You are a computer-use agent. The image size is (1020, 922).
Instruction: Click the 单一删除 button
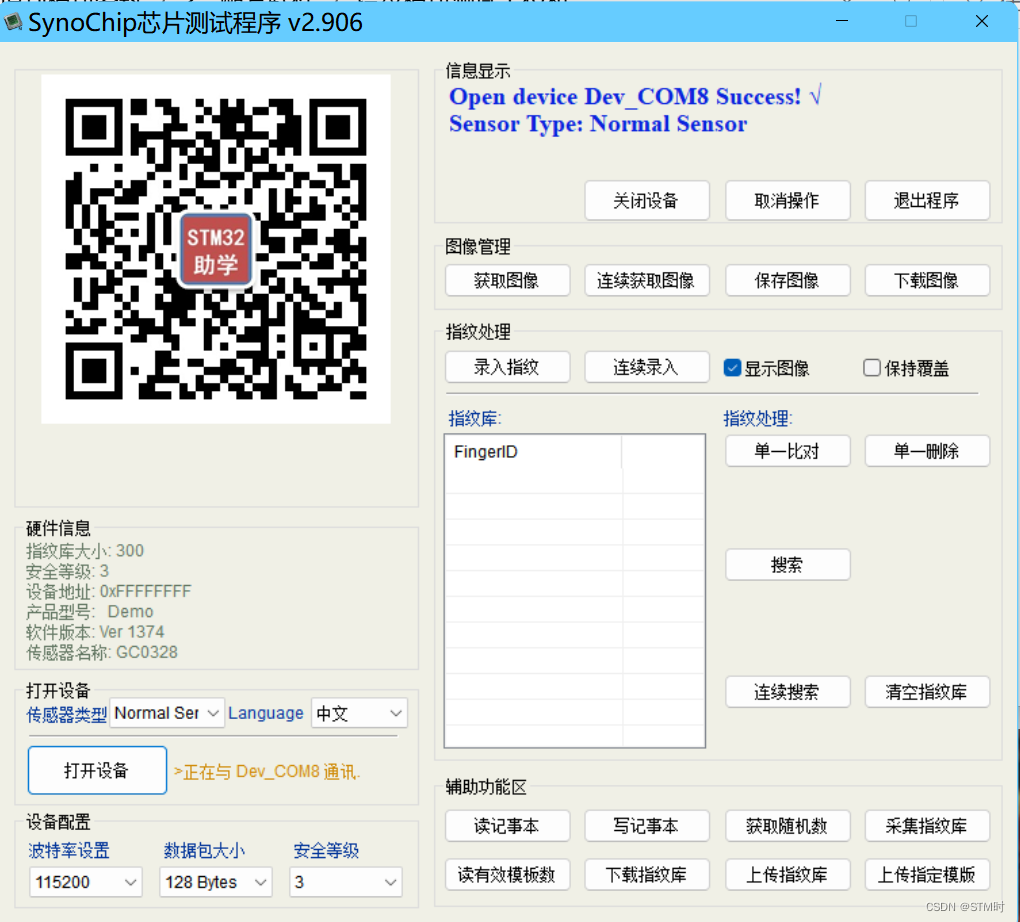pyautogui.click(x=927, y=451)
